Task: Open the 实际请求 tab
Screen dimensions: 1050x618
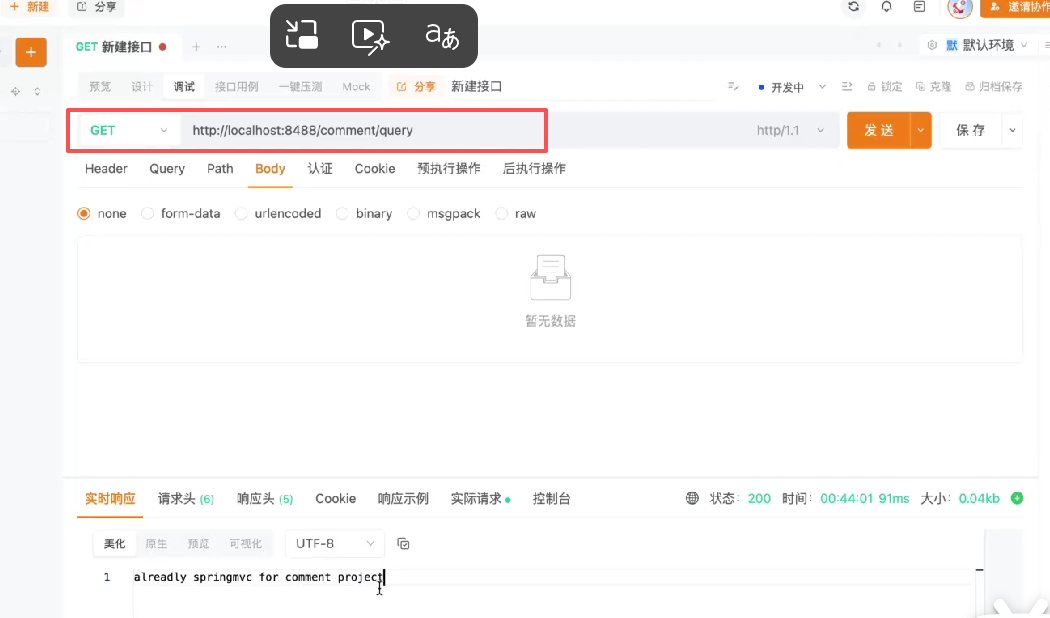Action: [480, 499]
